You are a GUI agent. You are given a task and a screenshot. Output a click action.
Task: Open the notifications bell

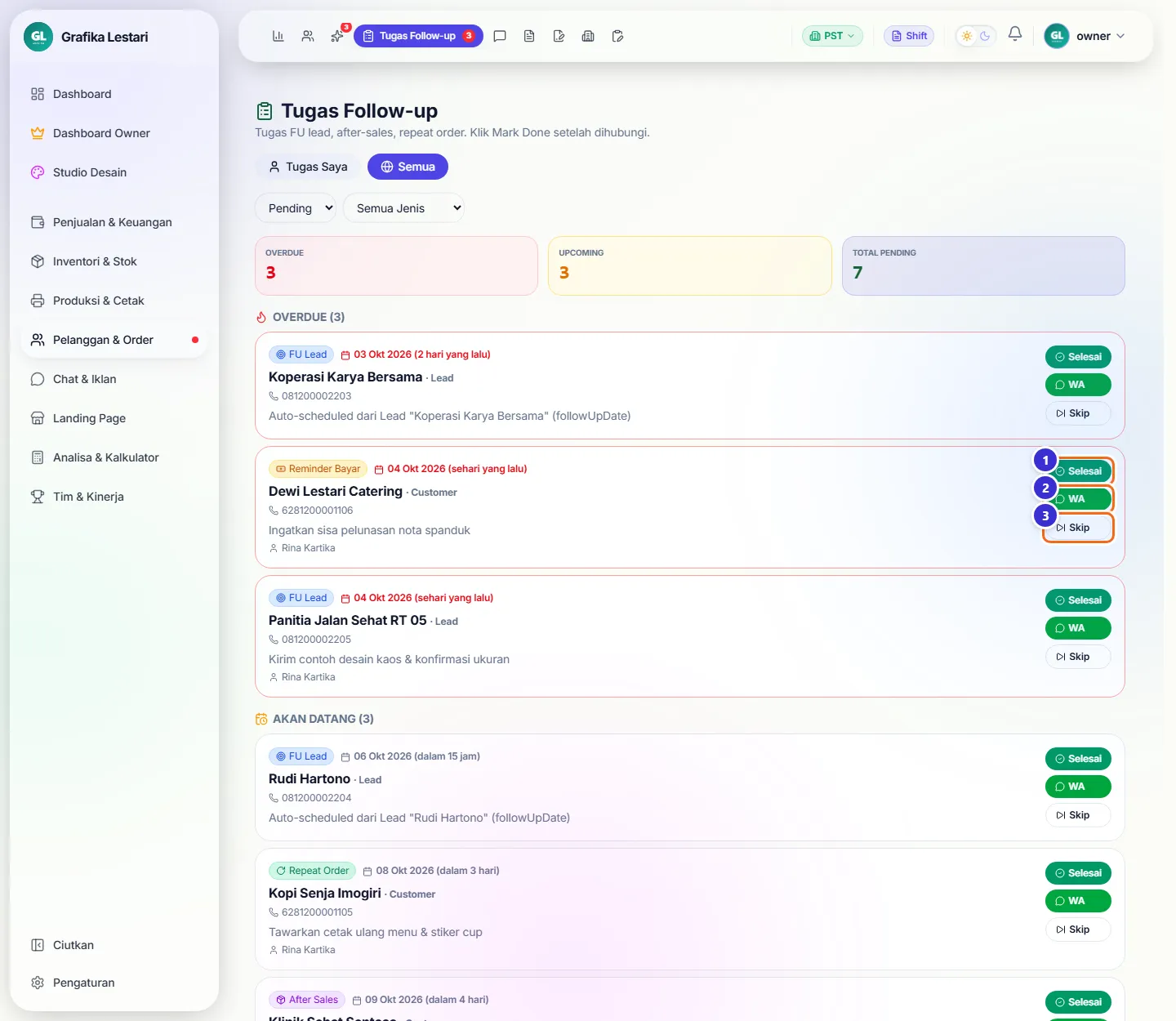1015,34
